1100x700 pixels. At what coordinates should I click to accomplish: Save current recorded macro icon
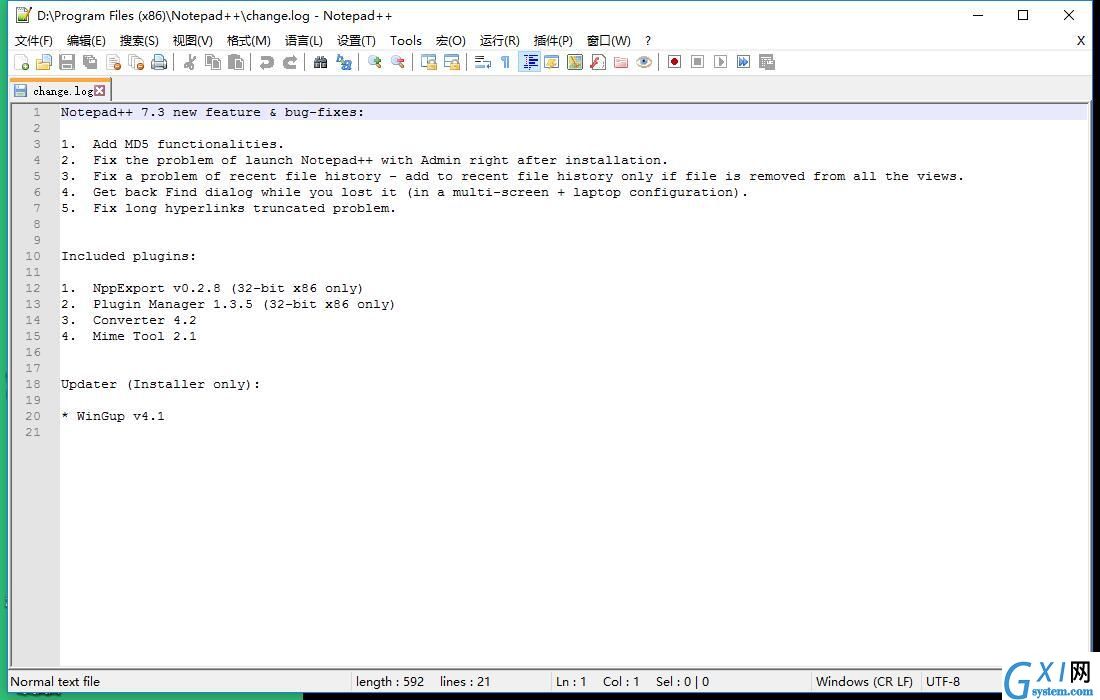767,62
